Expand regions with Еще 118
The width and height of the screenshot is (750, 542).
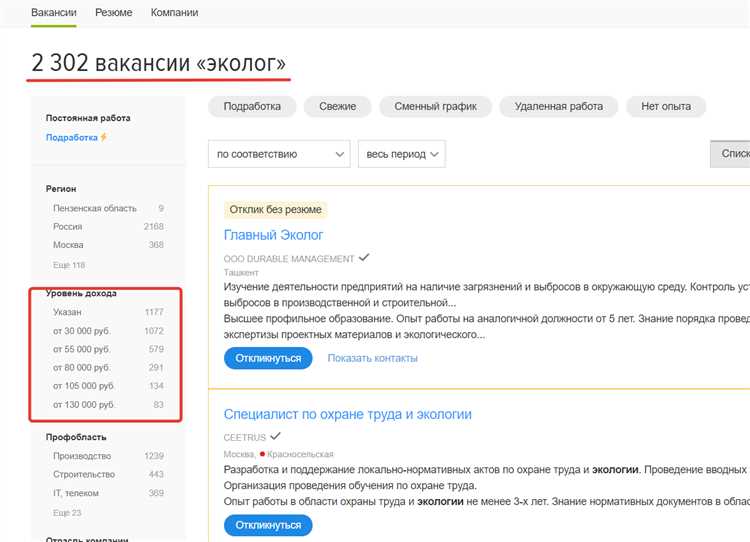click(x=69, y=265)
